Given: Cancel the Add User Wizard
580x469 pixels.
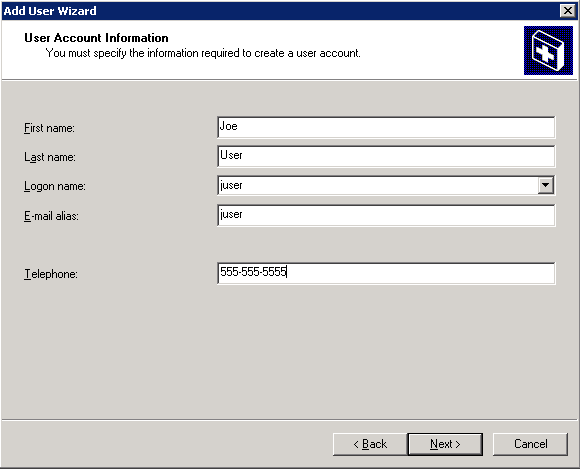Looking at the screenshot, I should [x=530, y=444].
